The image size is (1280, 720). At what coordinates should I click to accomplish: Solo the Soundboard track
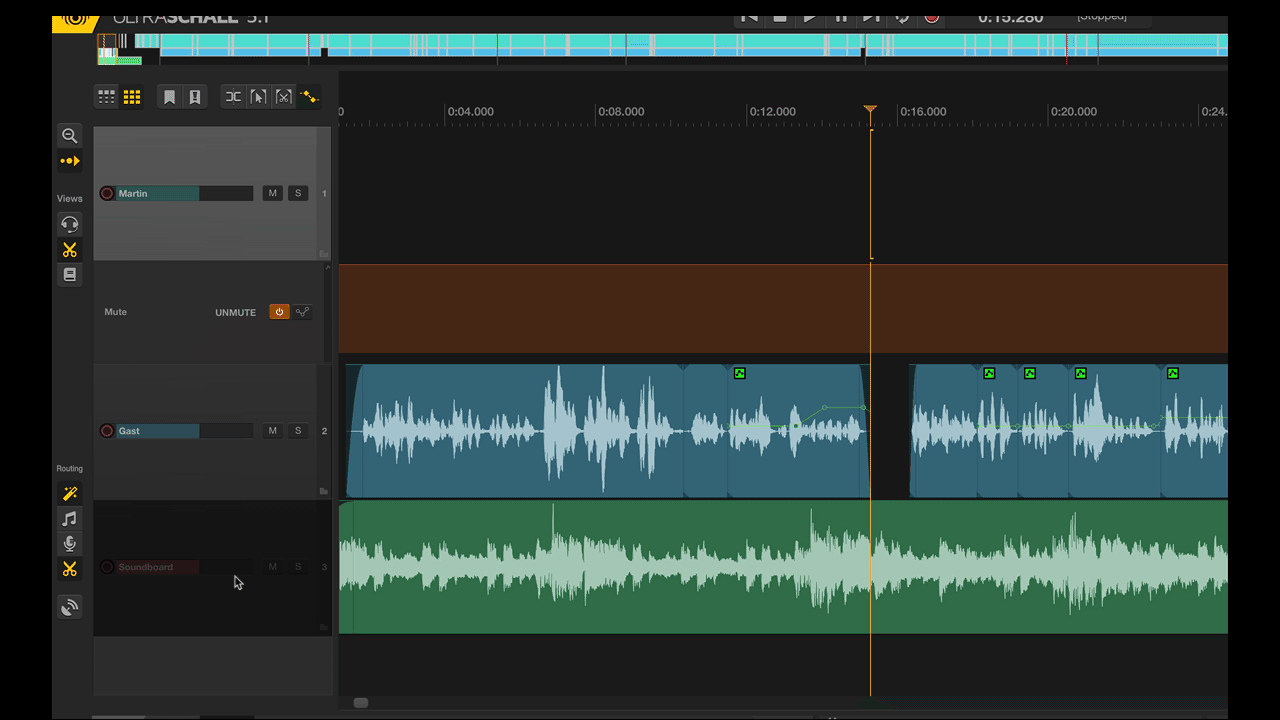pos(298,567)
